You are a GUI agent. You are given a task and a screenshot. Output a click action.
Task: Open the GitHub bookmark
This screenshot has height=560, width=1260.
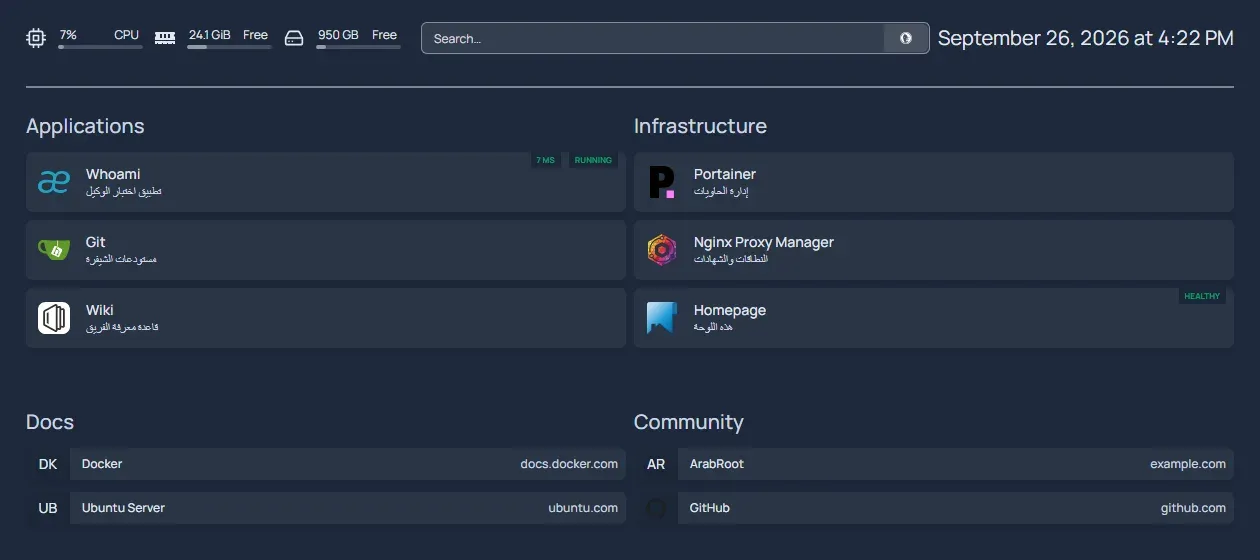[934, 508]
